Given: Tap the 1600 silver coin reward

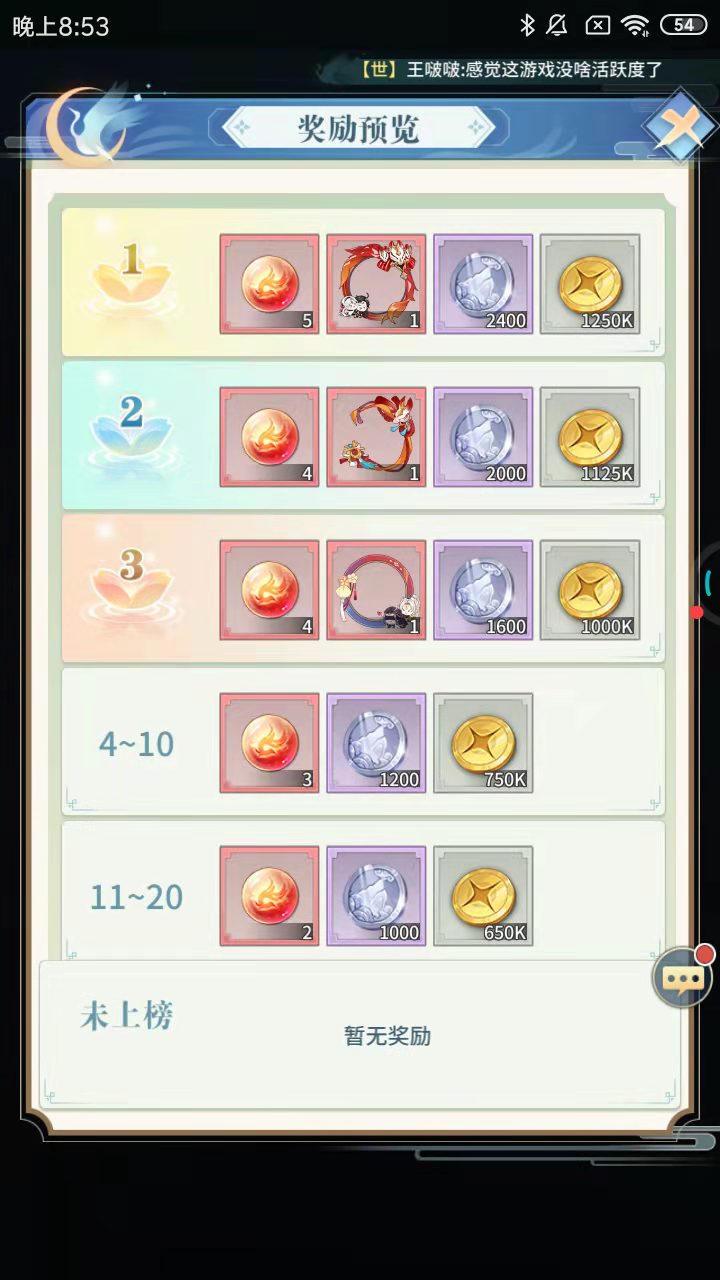Looking at the screenshot, I should pyautogui.click(x=483, y=590).
